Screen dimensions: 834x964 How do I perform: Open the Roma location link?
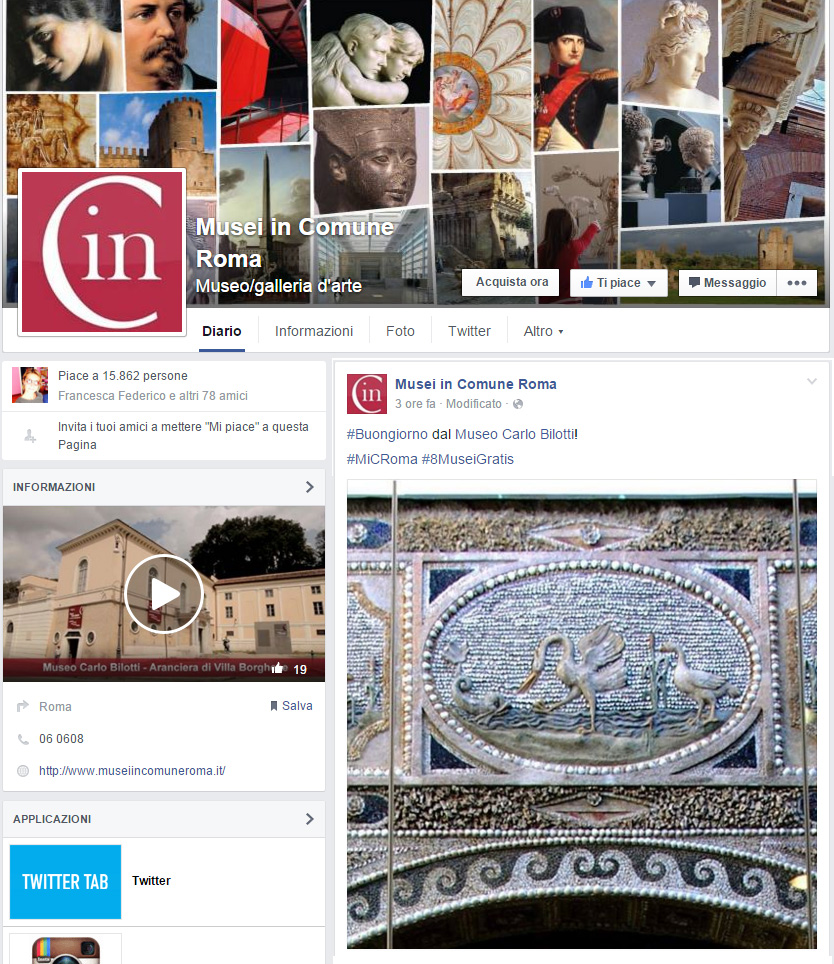coord(55,706)
